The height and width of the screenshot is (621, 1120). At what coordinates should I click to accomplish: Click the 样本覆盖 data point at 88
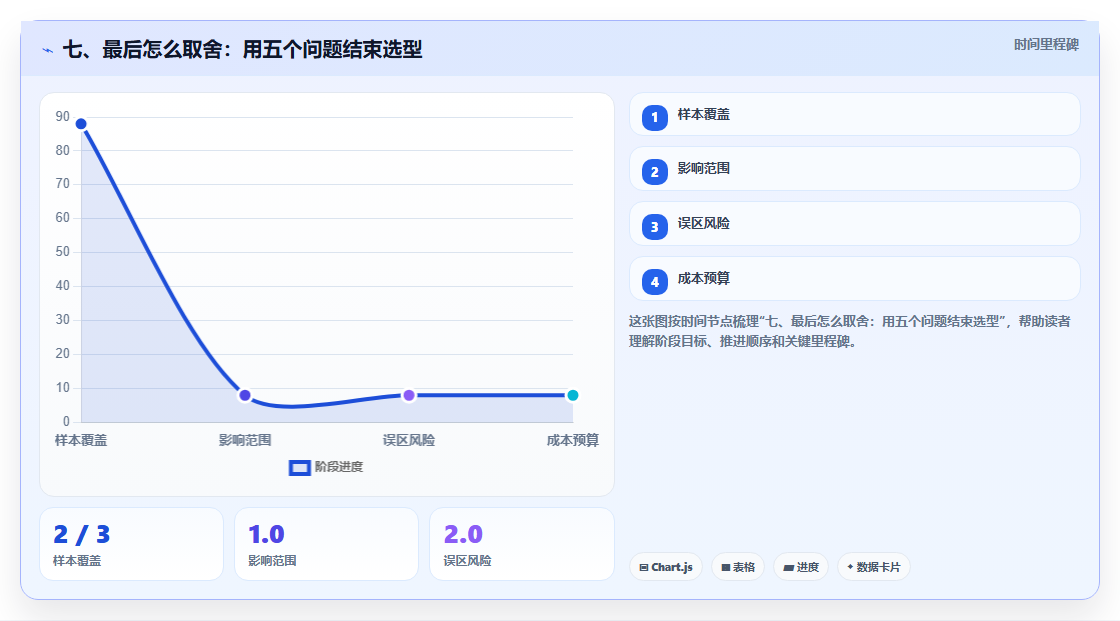coord(81,124)
